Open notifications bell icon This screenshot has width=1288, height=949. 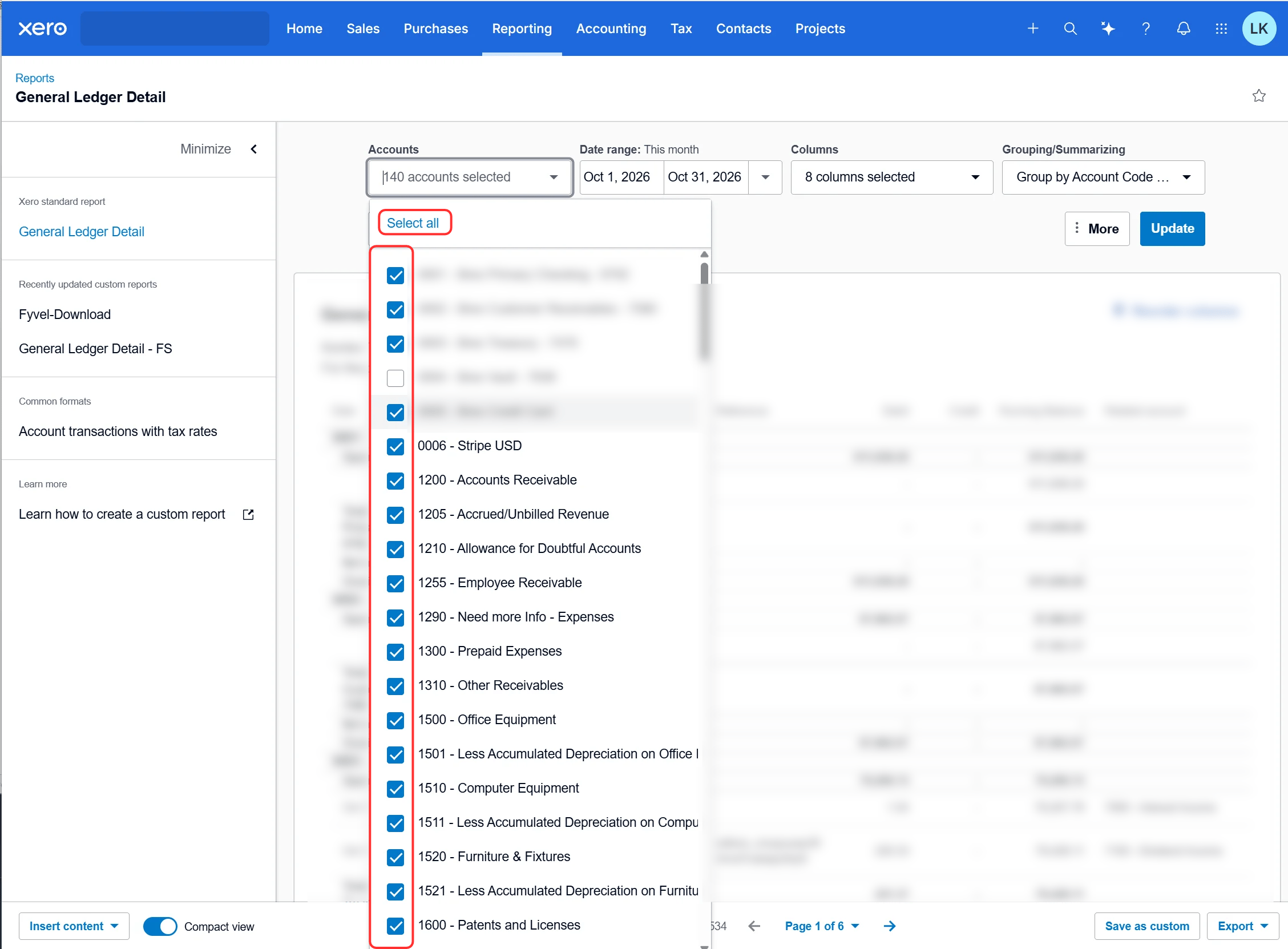(x=1184, y=29)
